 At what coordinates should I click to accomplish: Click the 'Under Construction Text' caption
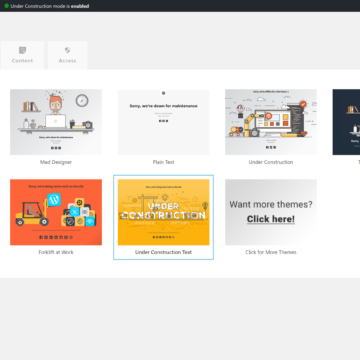coord(163,252)
